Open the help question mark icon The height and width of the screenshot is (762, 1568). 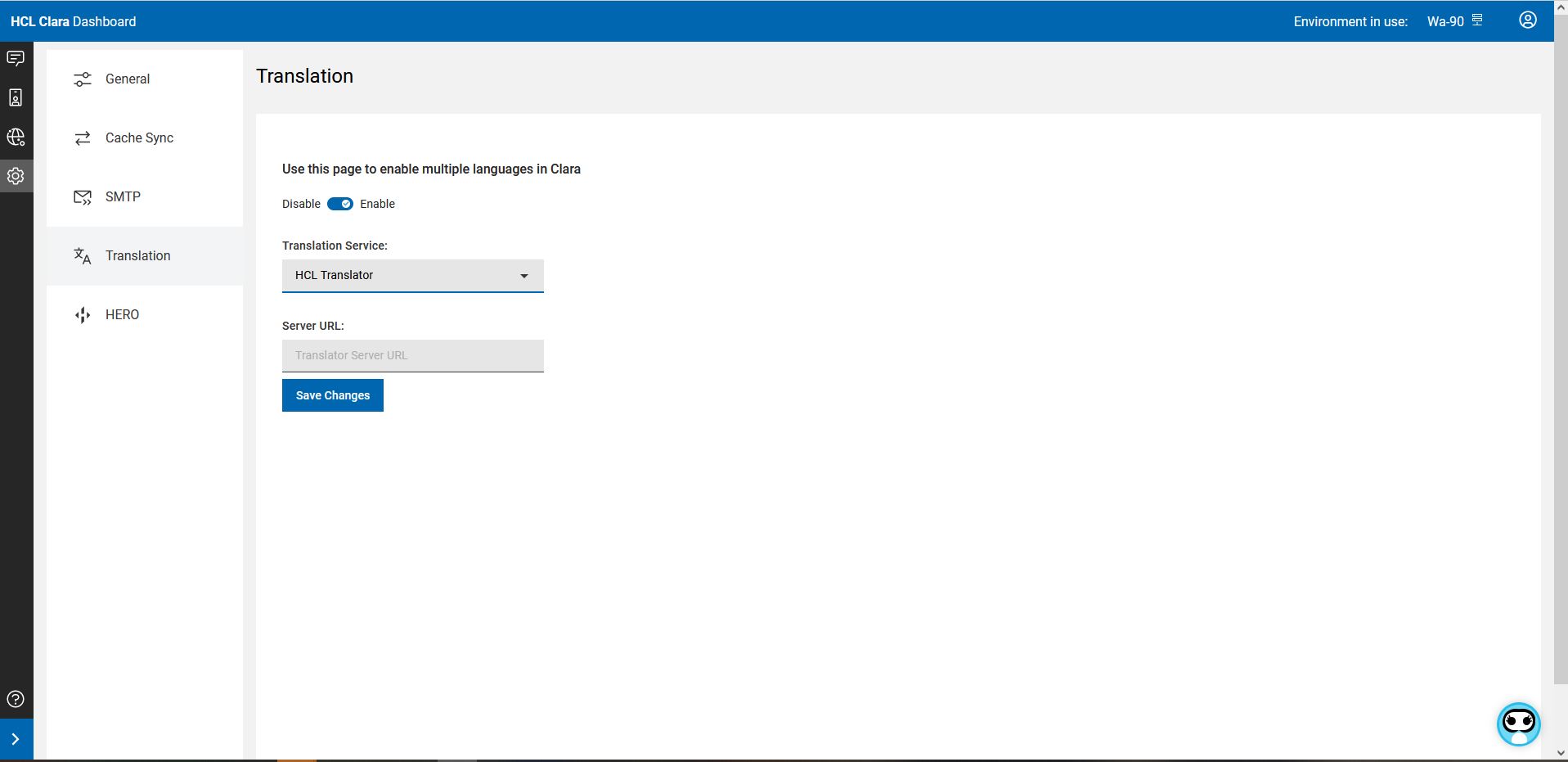16,699
